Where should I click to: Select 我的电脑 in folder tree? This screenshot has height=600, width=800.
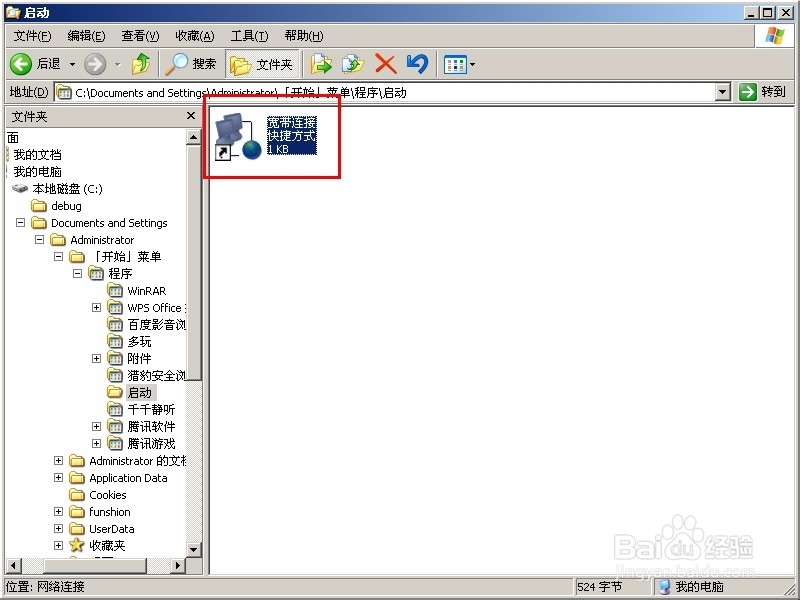[37, 171]
